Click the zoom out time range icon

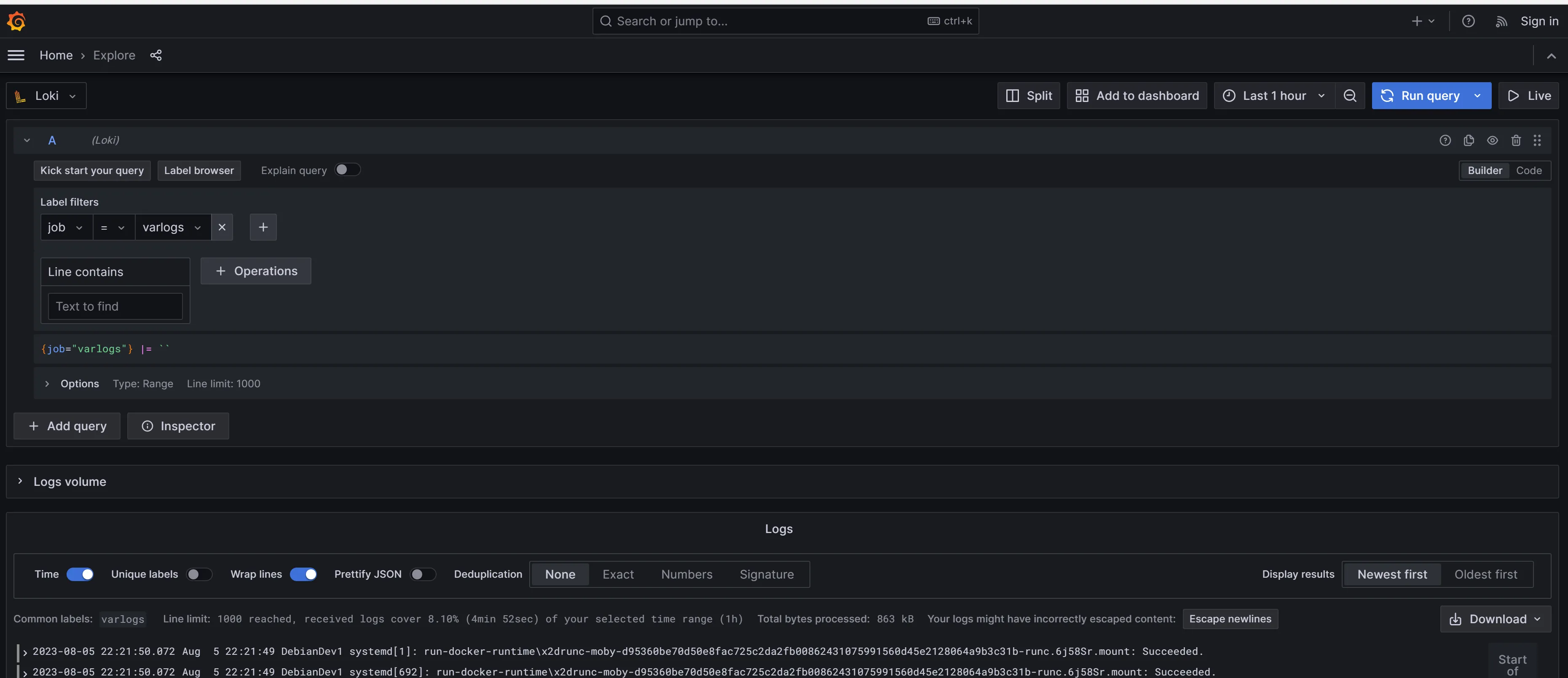tap(1349, 96)
